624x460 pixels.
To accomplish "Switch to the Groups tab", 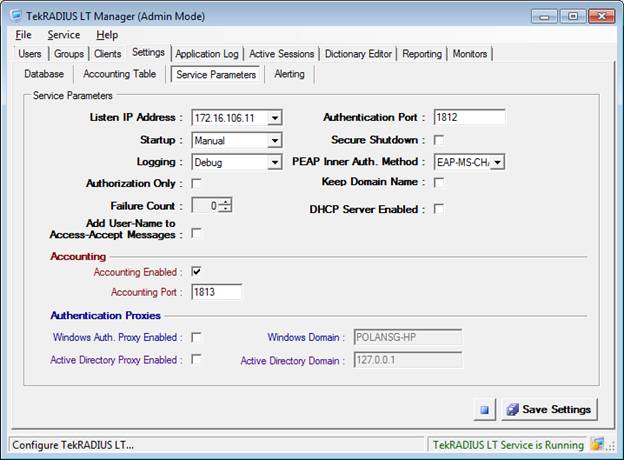I will [x=69, y=54].
